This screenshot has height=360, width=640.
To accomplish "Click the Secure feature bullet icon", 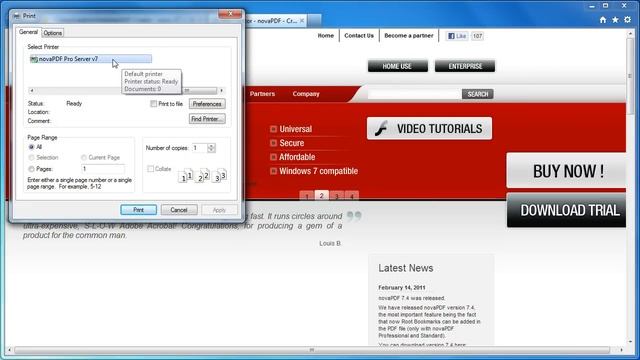I will (x=273, y=143).
